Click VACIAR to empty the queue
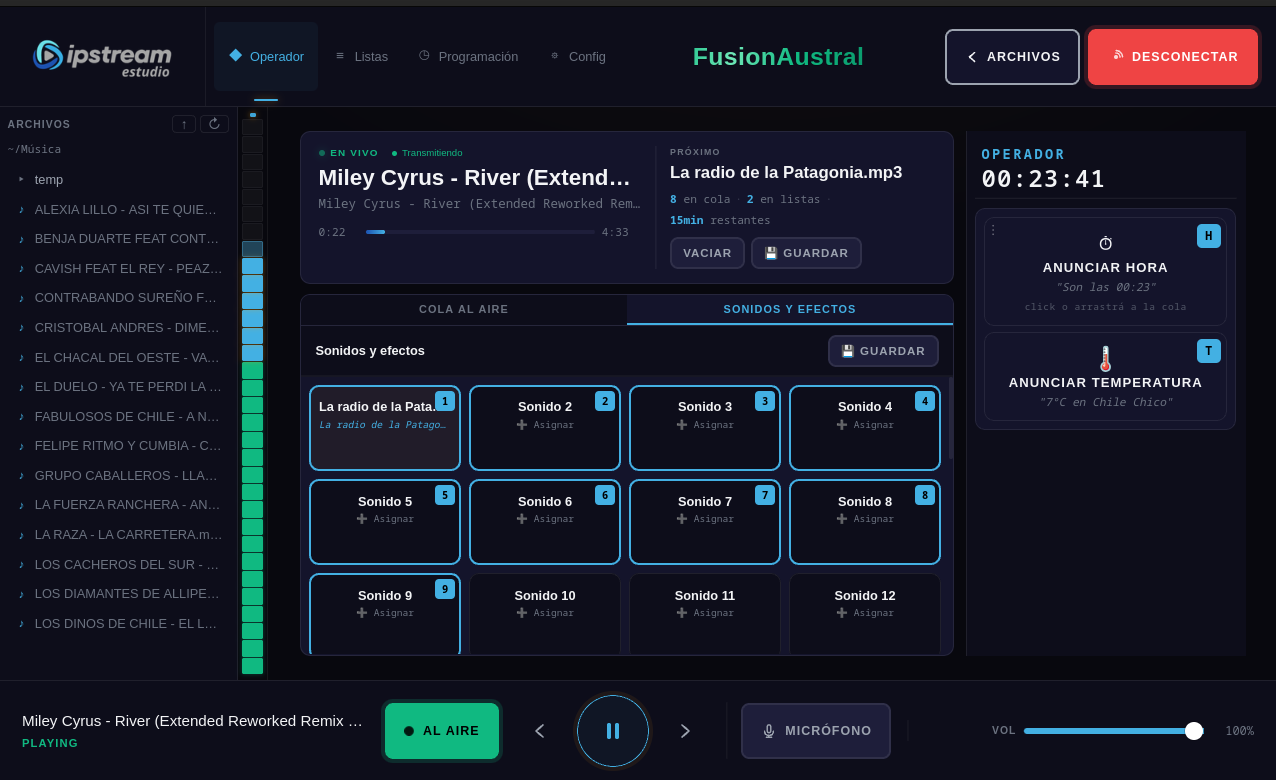Viewport: 1276px width, 780px height. click(707, 253)
